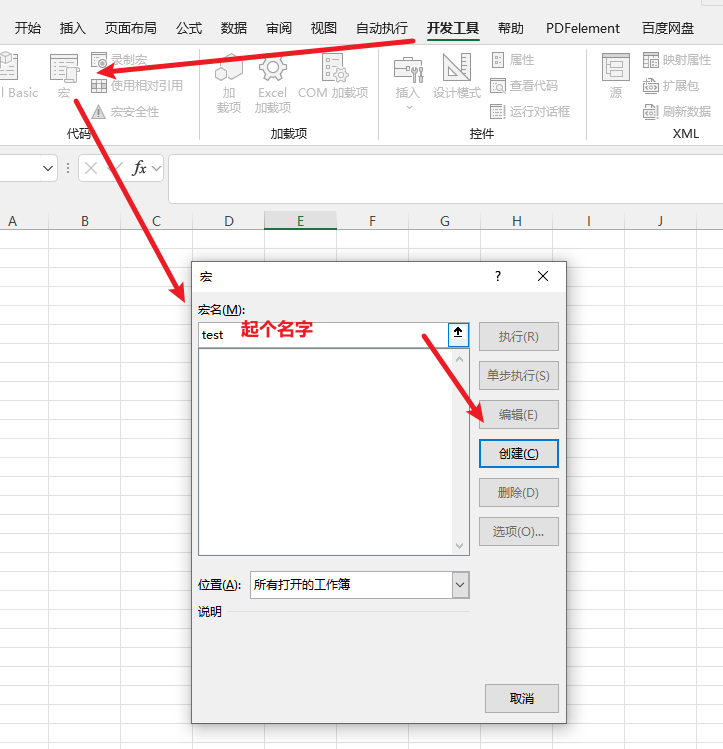The width and height of the screenshot is (723, 749).
Task: Click the collapse dialog arrow beside macro name
Action: [x=458, y=335]
